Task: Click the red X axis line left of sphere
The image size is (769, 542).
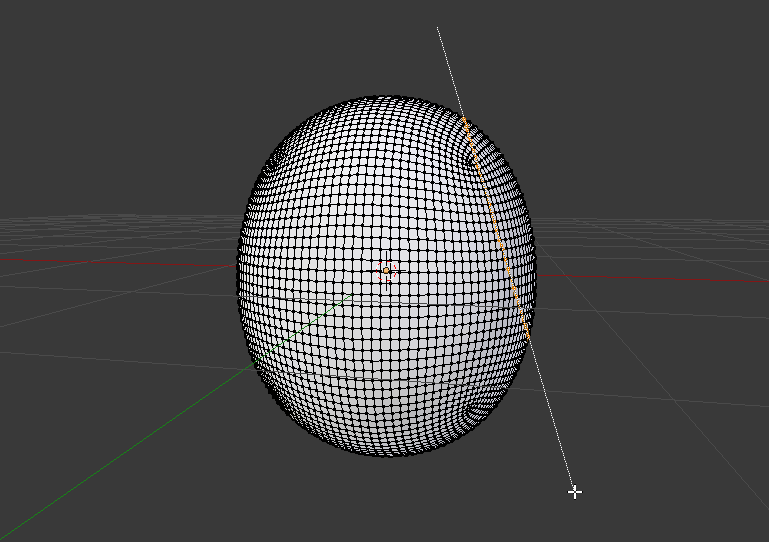Action: [110, 263]
